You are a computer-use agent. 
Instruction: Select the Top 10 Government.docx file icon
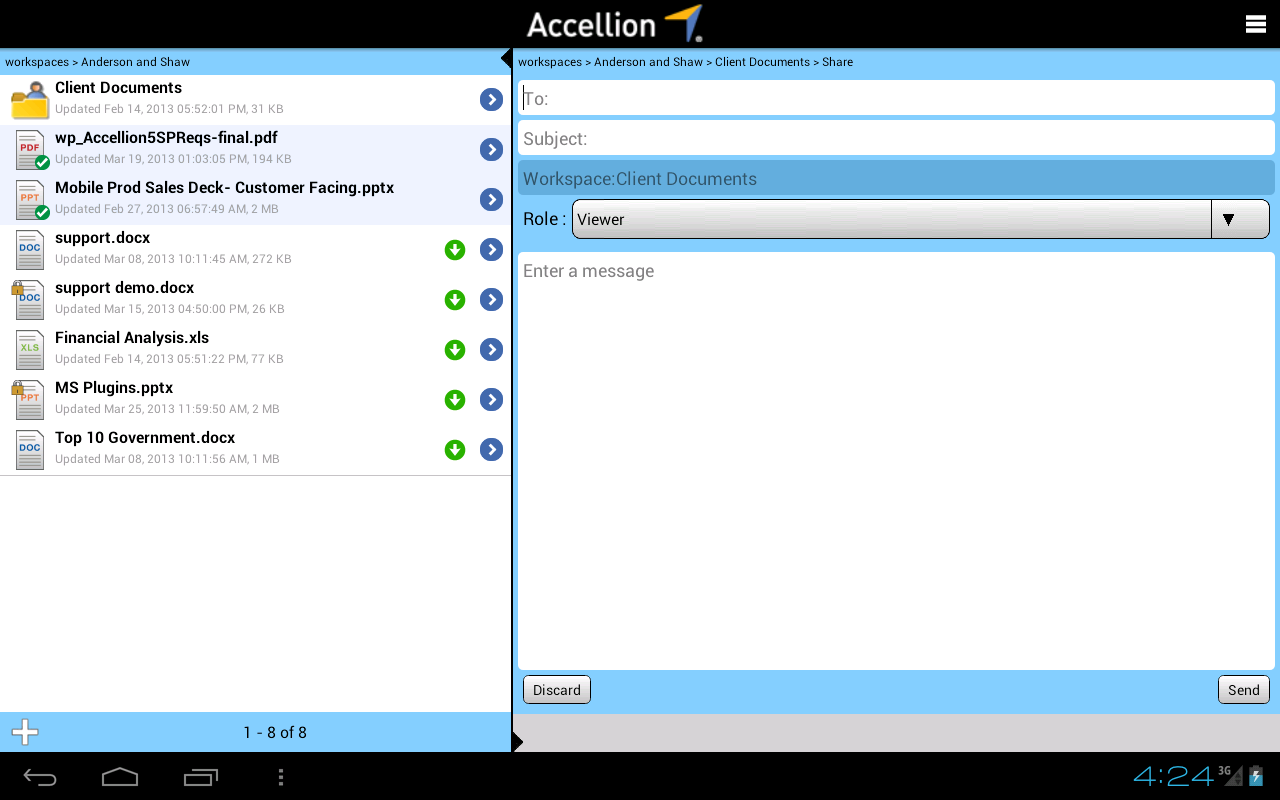[x=30, y=450]
